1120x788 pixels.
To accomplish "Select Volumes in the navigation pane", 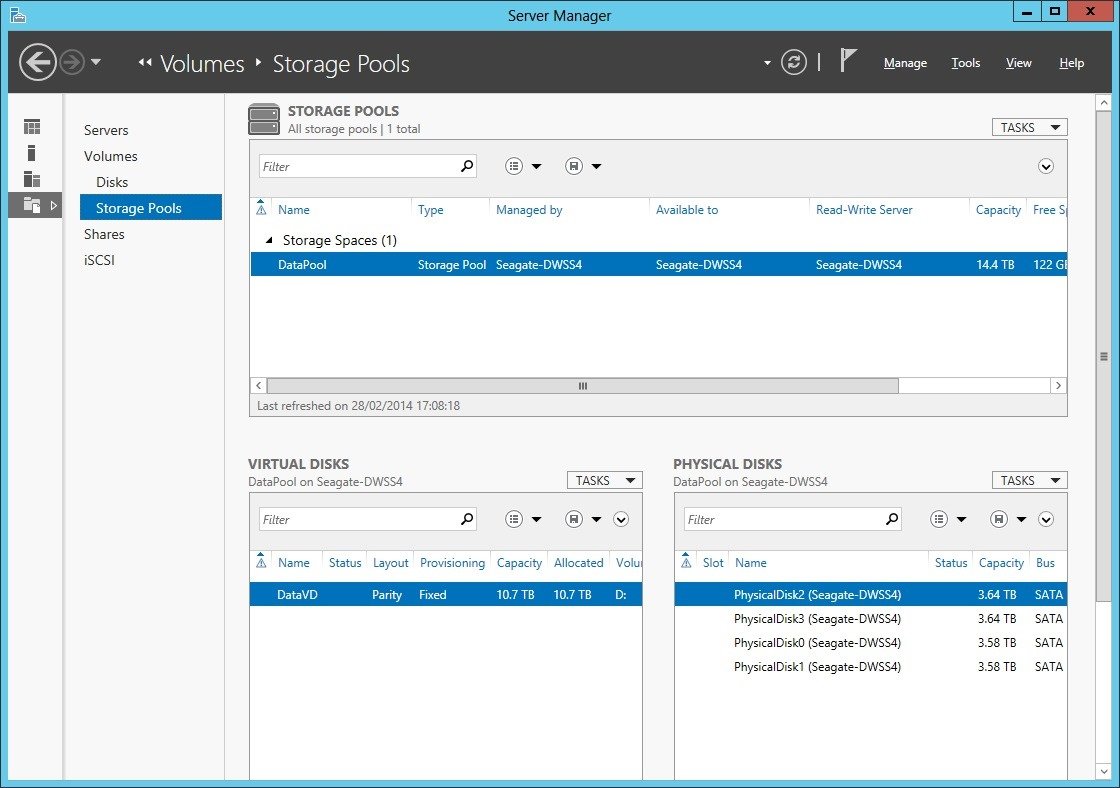I will [111, 156].
